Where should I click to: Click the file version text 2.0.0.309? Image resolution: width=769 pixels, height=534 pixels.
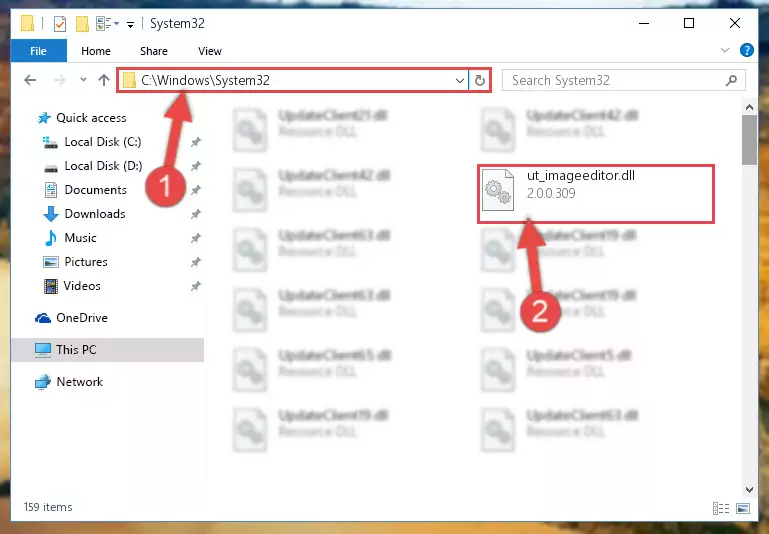pos(551,193)
